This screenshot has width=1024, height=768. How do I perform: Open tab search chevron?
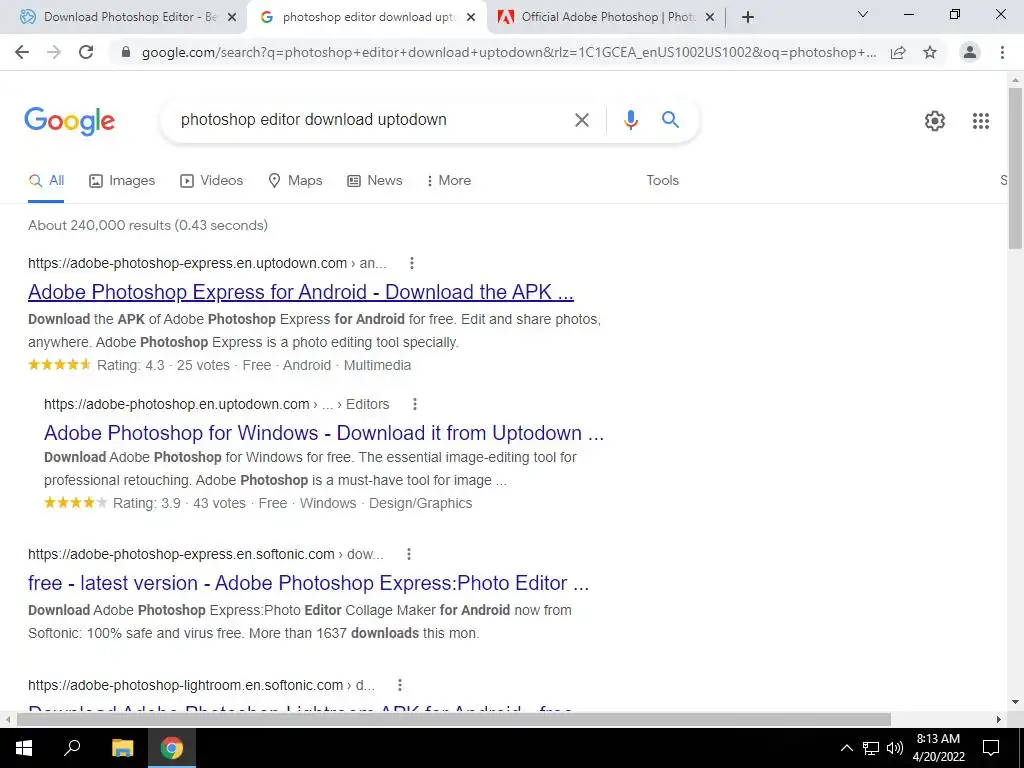[x=863, y=14]
